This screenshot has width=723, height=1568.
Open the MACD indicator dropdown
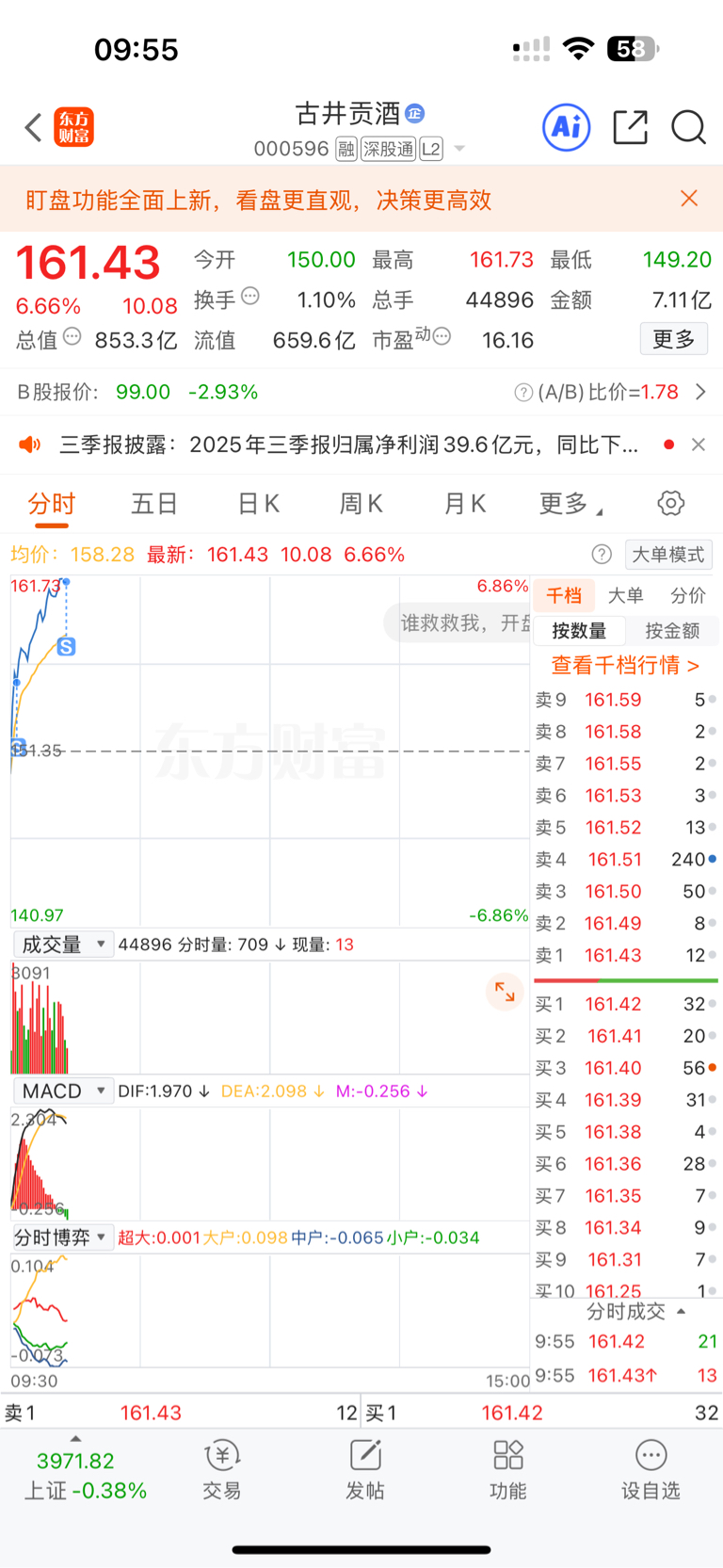point(63,1091)
